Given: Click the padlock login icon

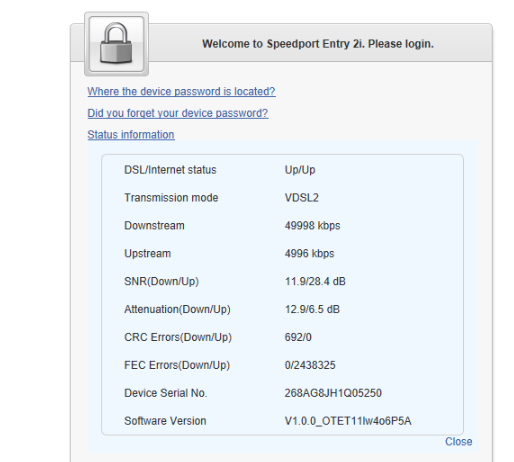Looking at the screenshot, I should point(116,44).
